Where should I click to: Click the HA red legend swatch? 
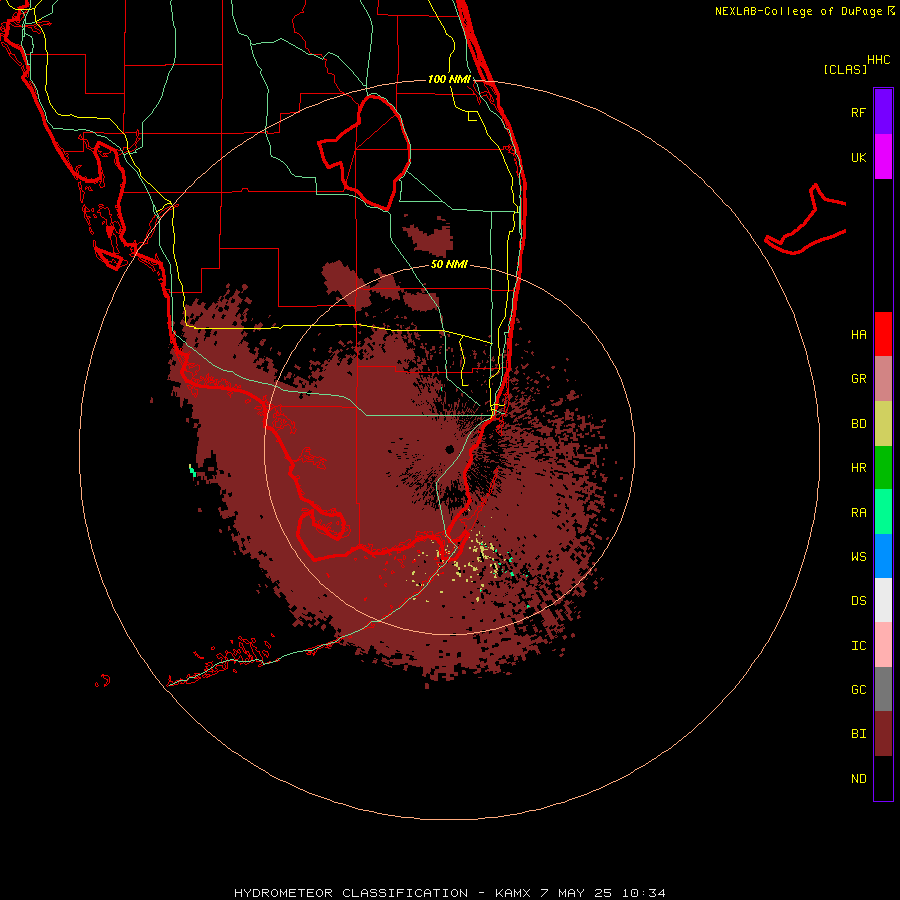[883, 334]
